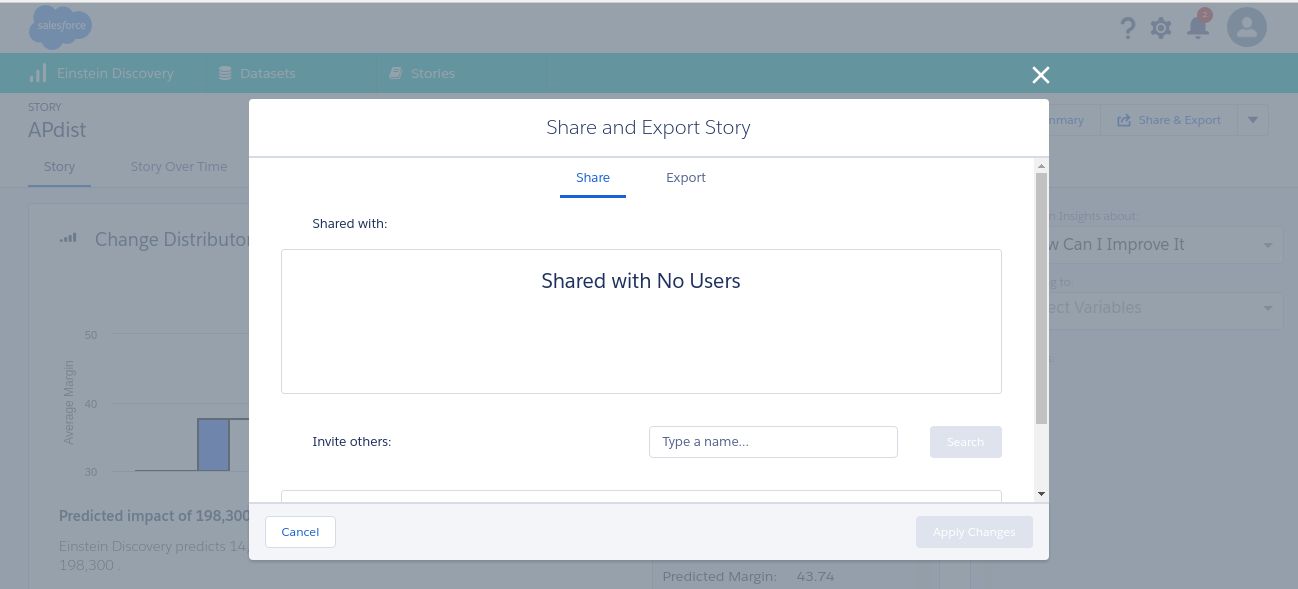Screen dimensions: 1298x589
Task: Open the user profile avatar
Action: pyautogui.click(x=1246, y=28)
